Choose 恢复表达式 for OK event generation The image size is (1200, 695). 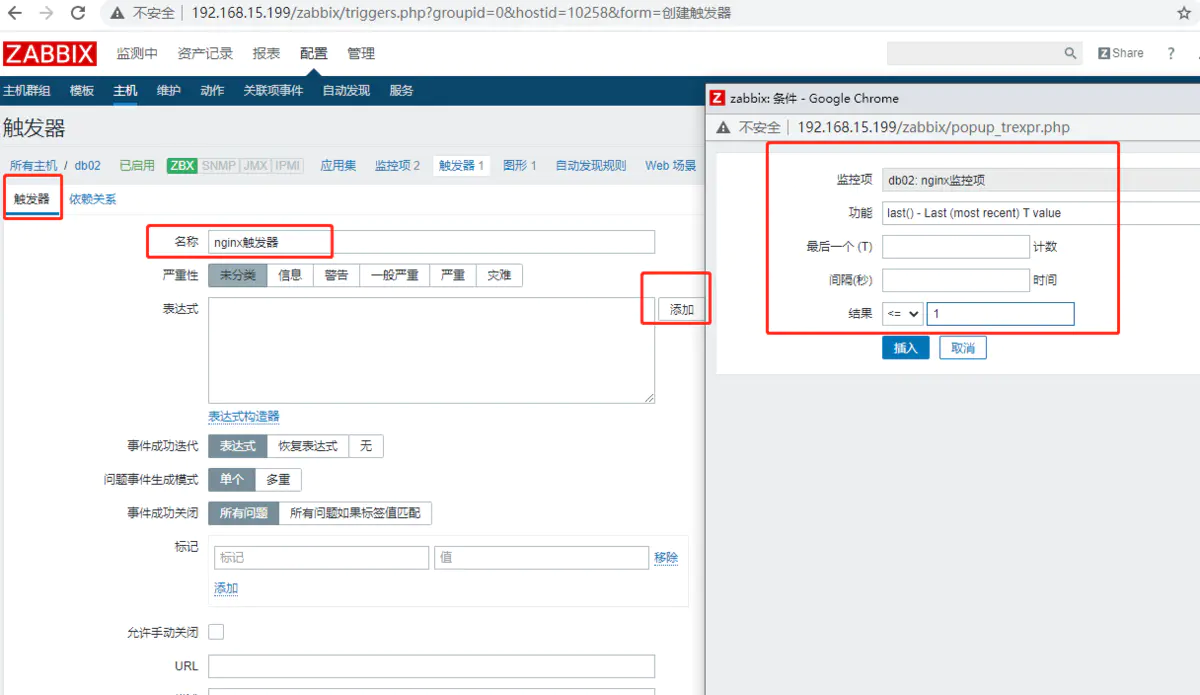pyautogui.click(x=308, y=446)
